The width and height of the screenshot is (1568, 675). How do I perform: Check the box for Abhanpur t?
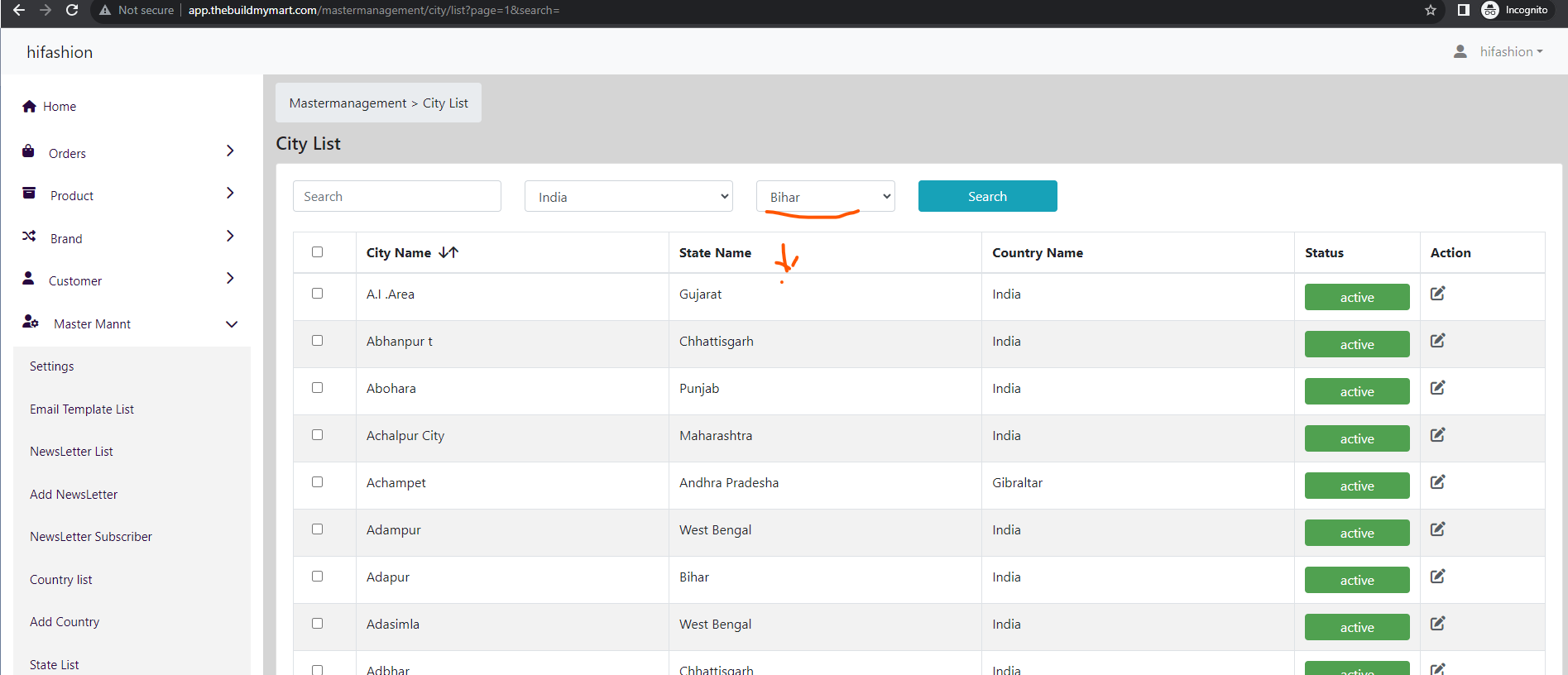click(x=317, y=341)
